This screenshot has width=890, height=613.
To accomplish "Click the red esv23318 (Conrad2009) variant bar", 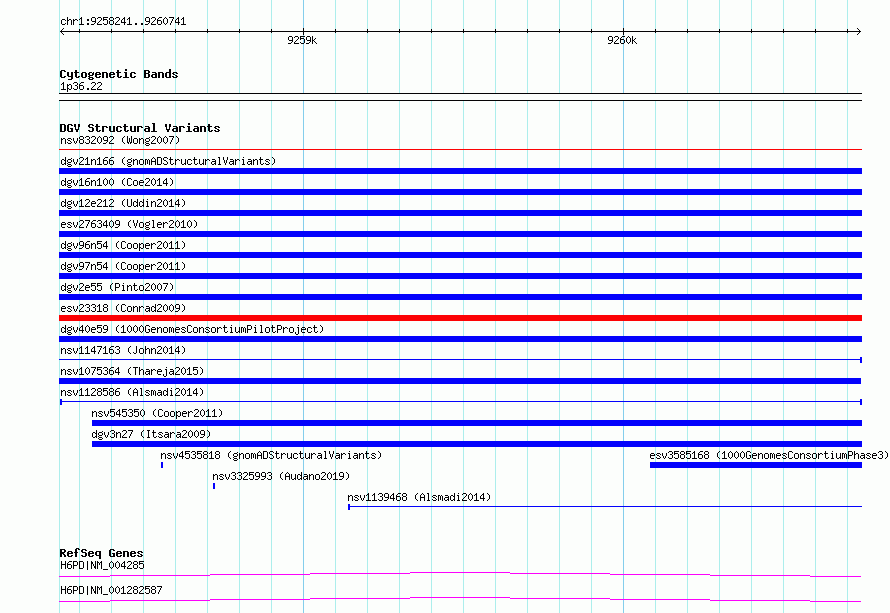I will (460, 318).
